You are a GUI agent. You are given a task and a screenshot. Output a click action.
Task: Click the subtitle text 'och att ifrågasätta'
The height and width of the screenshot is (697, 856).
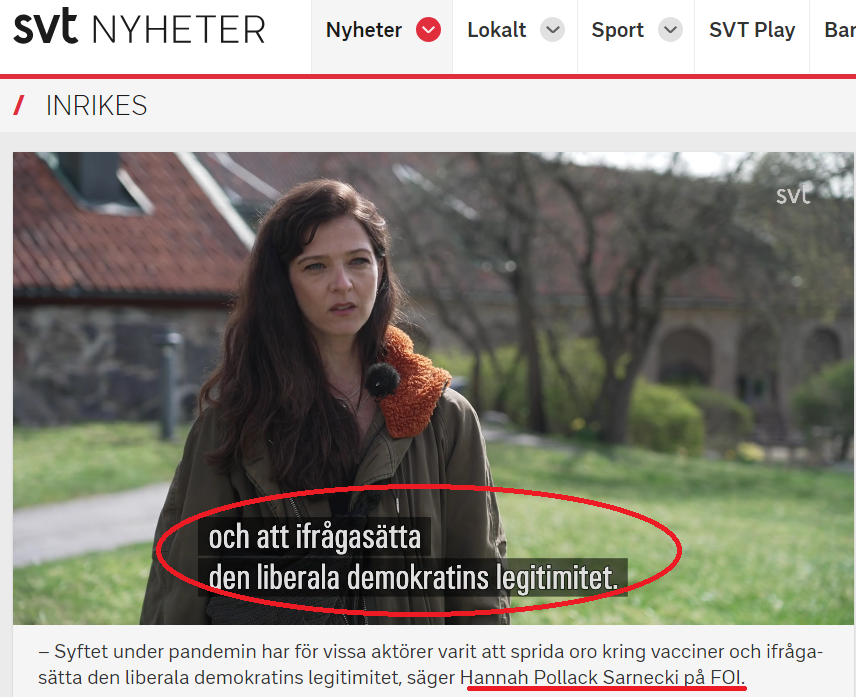click(315, 537)
